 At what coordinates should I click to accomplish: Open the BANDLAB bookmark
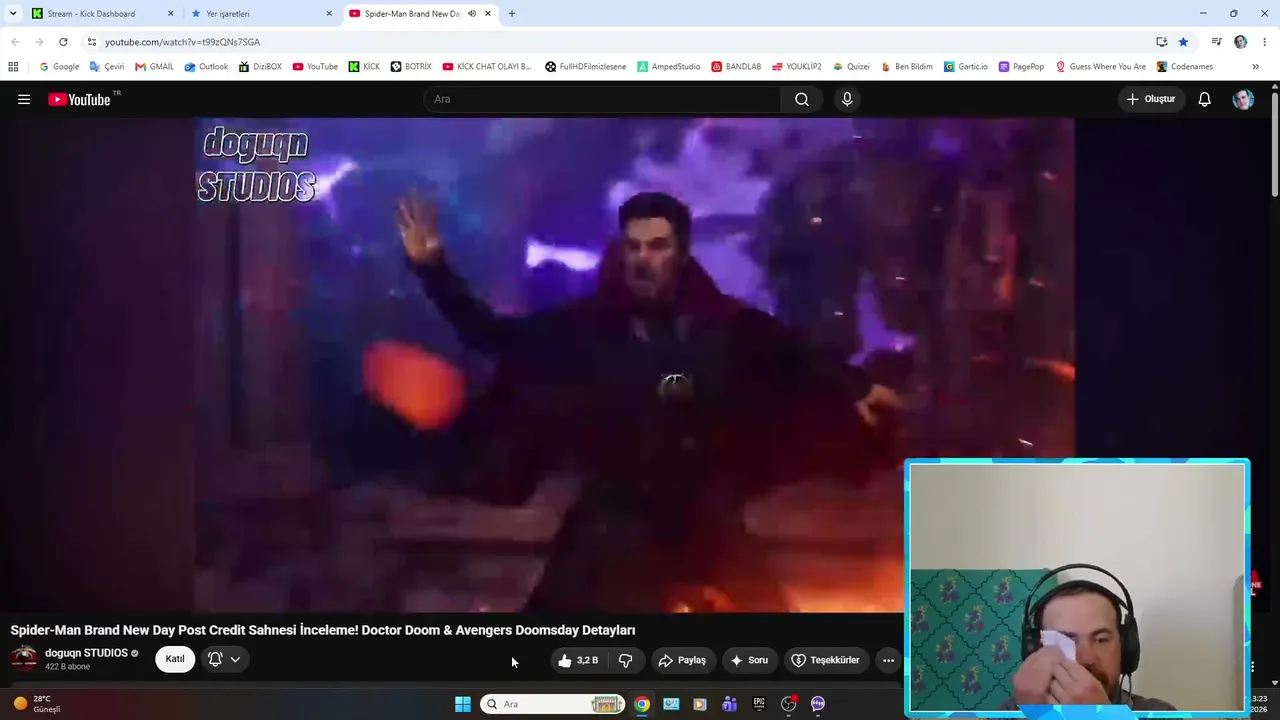(736, 67)
